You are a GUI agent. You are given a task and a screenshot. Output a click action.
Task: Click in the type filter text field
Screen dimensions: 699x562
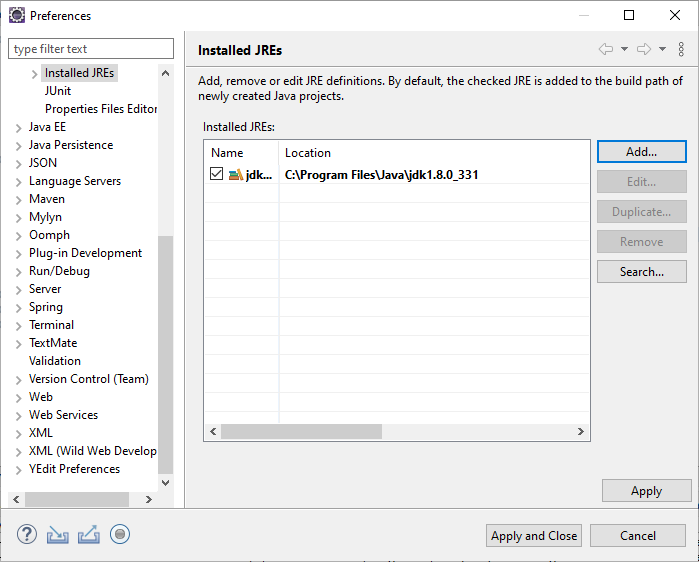(x=91, y=49)
